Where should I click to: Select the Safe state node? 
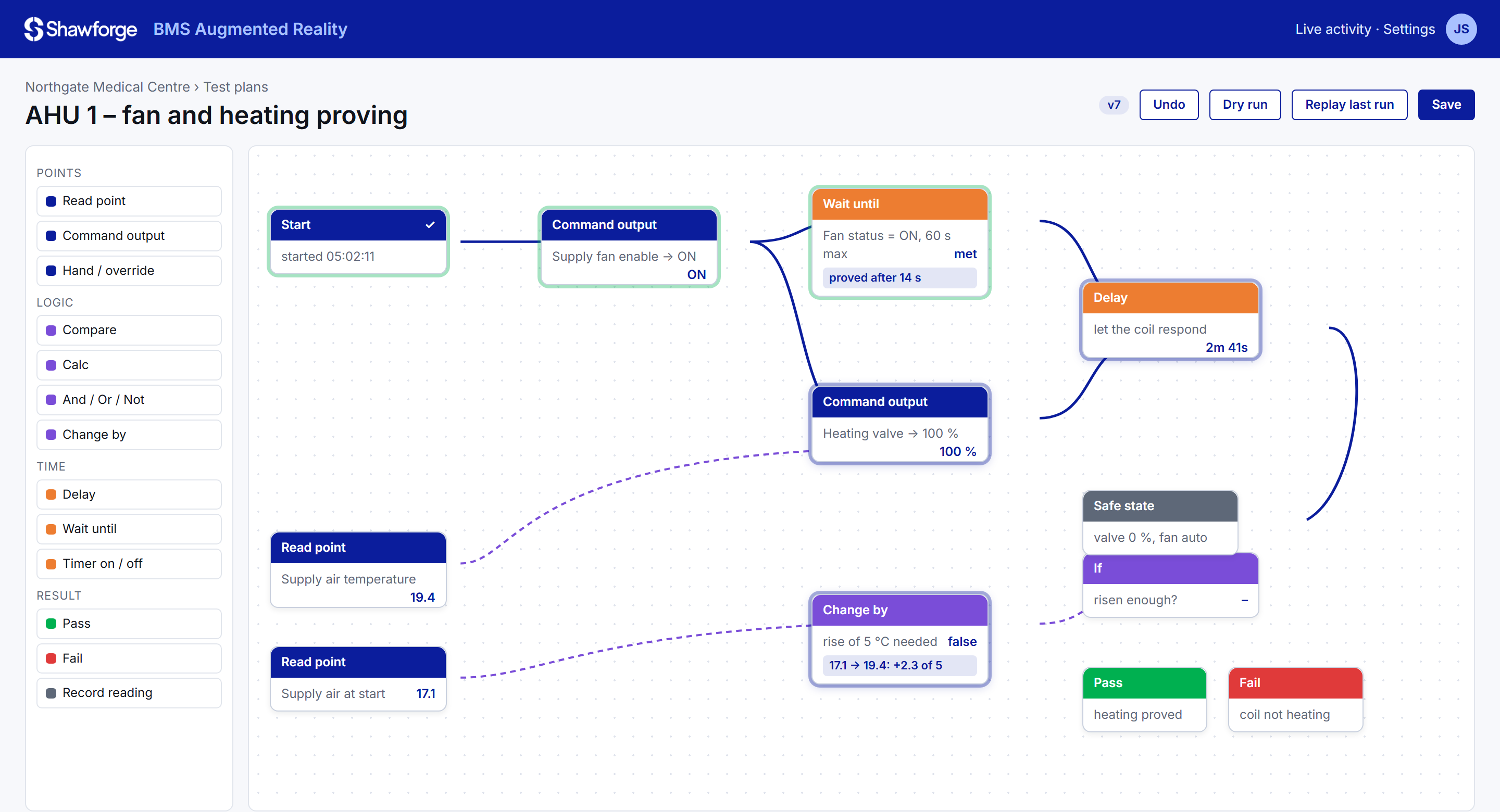1160,522
